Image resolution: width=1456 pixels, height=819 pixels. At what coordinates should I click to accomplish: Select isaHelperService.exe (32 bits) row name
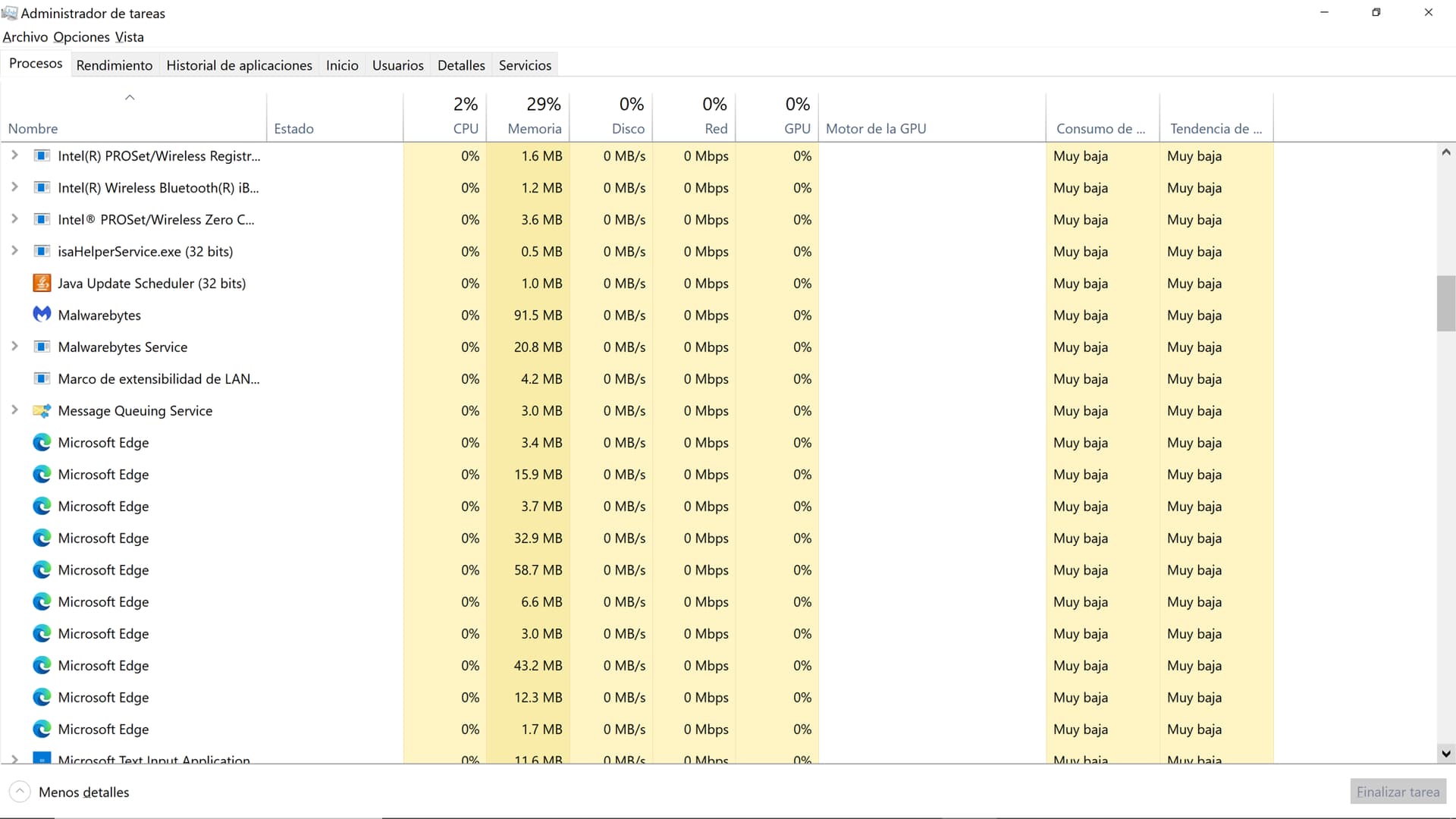coord(146,252)
